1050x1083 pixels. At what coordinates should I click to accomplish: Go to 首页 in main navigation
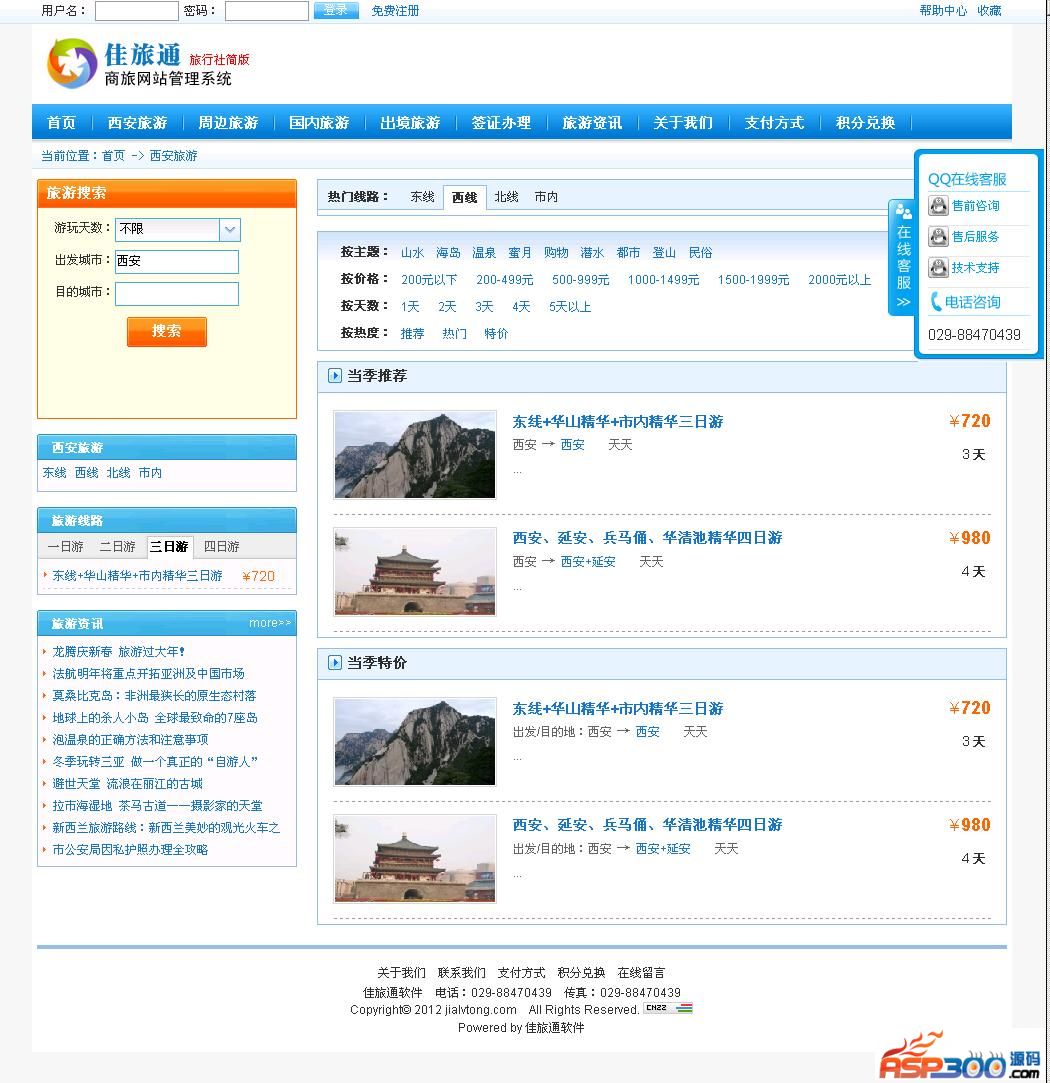click(61, 122)
